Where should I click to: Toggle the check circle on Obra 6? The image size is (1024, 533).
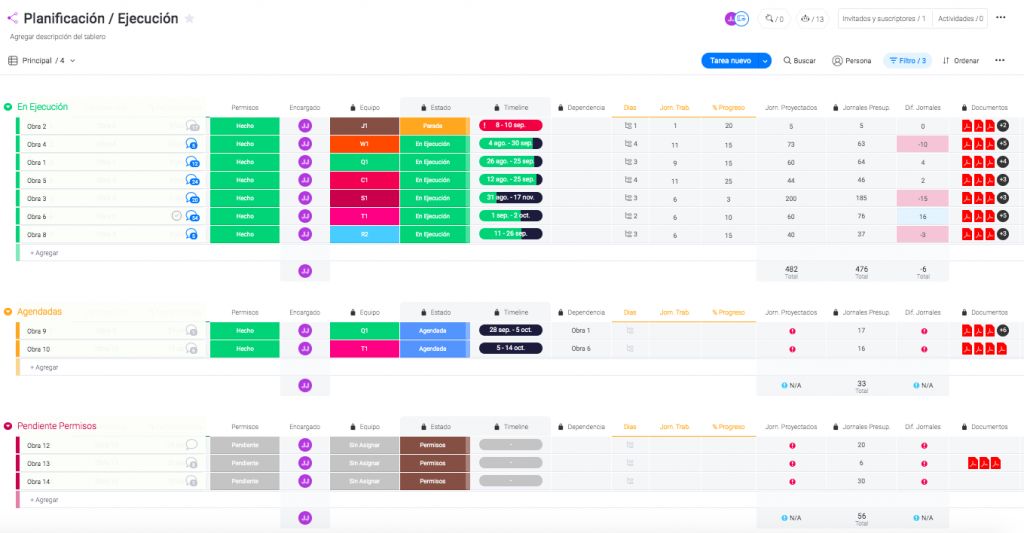(x=177, y=216)
